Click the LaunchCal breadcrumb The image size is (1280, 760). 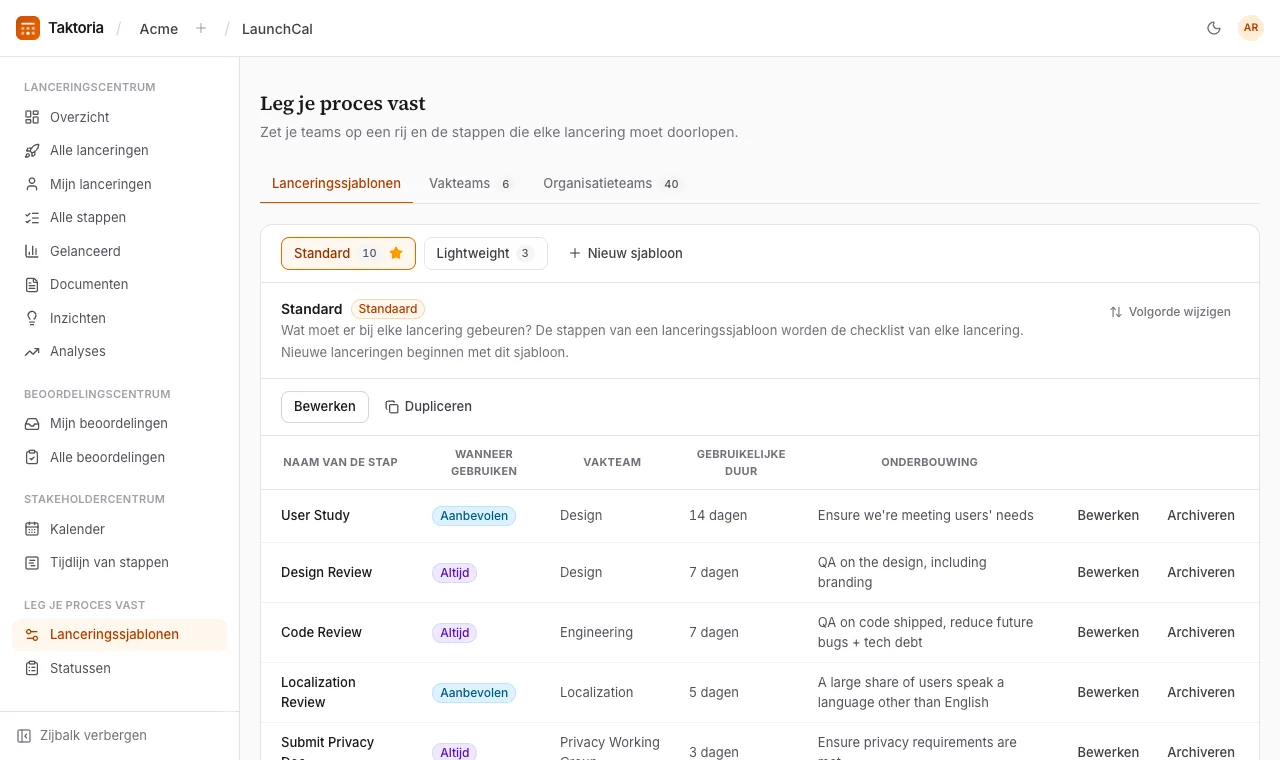click(x=277, y=29)
